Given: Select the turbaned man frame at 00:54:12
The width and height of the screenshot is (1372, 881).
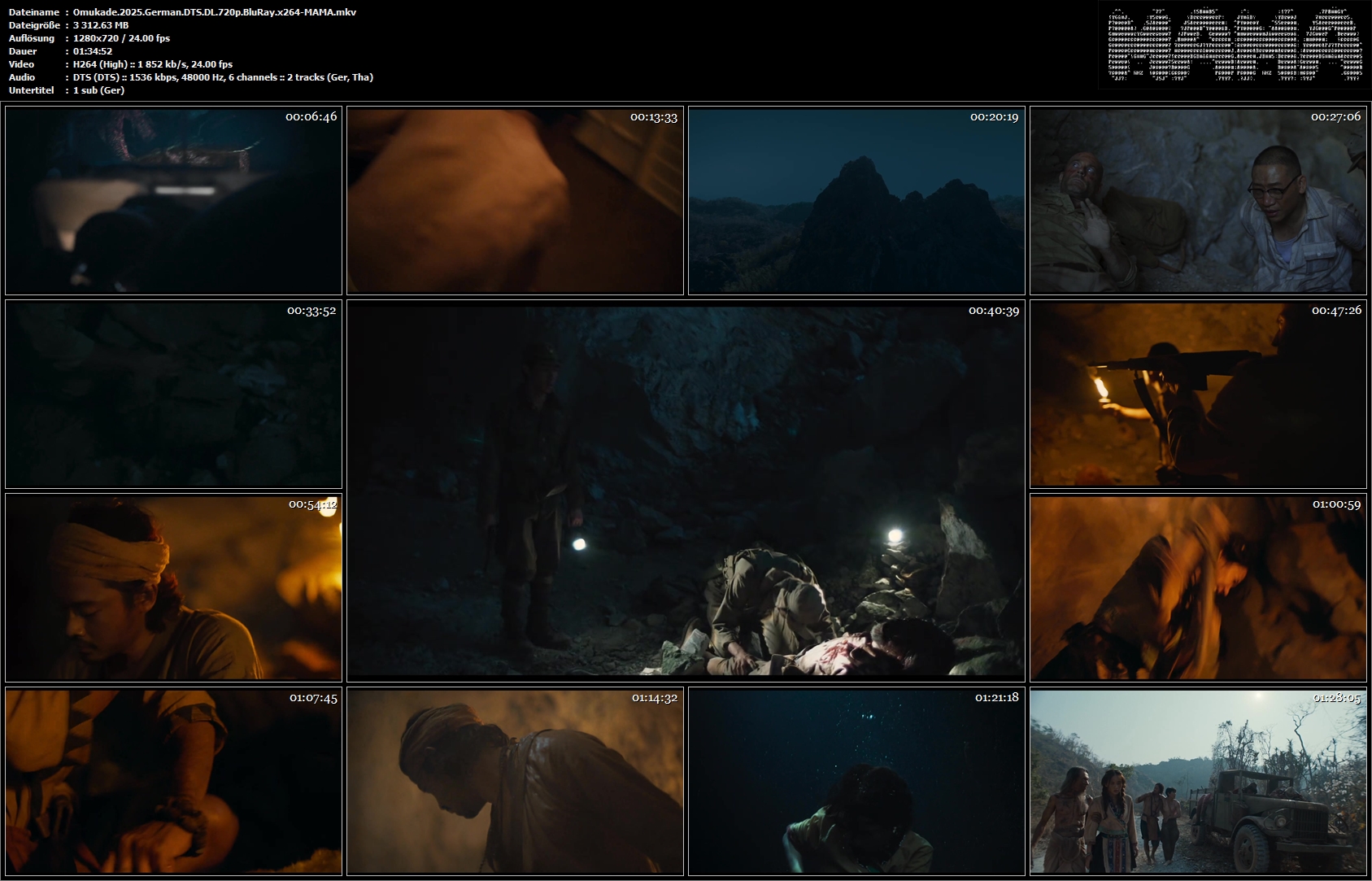Looking at the screenshot, I should click(173, 587).
